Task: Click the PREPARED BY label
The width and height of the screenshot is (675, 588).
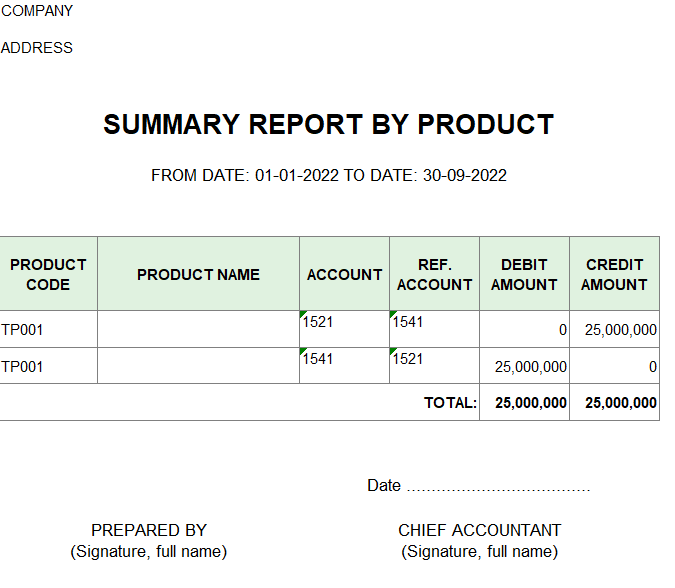Action: point(149,530)
